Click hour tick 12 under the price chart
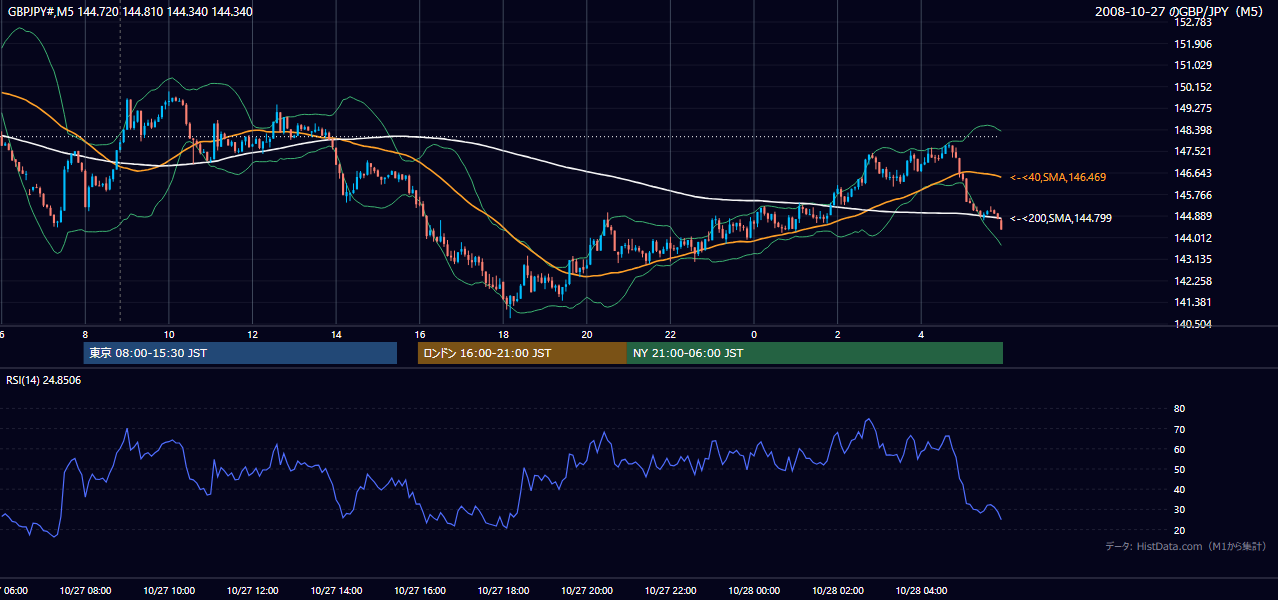This screenshot has width=1278, height=600. (x=252, y=335)
